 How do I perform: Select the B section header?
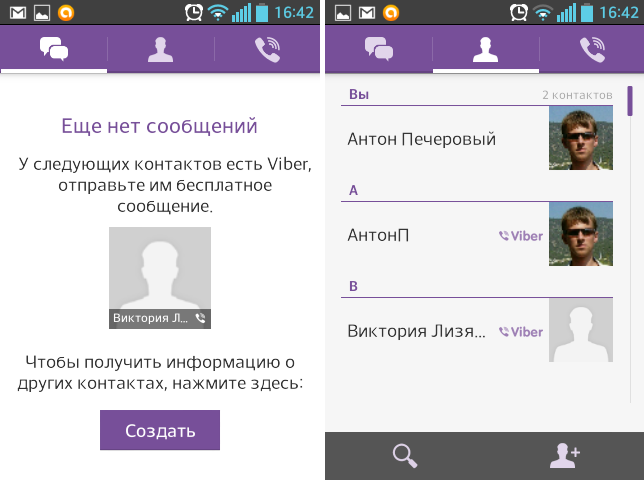[x=353, y=286]
